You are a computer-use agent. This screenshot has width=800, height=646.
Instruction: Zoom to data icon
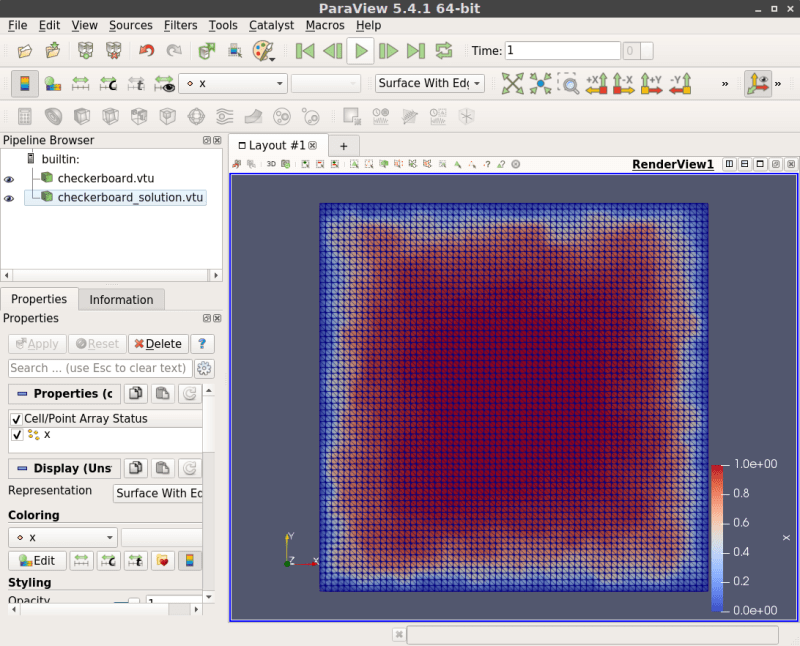[x=540, y=84]
